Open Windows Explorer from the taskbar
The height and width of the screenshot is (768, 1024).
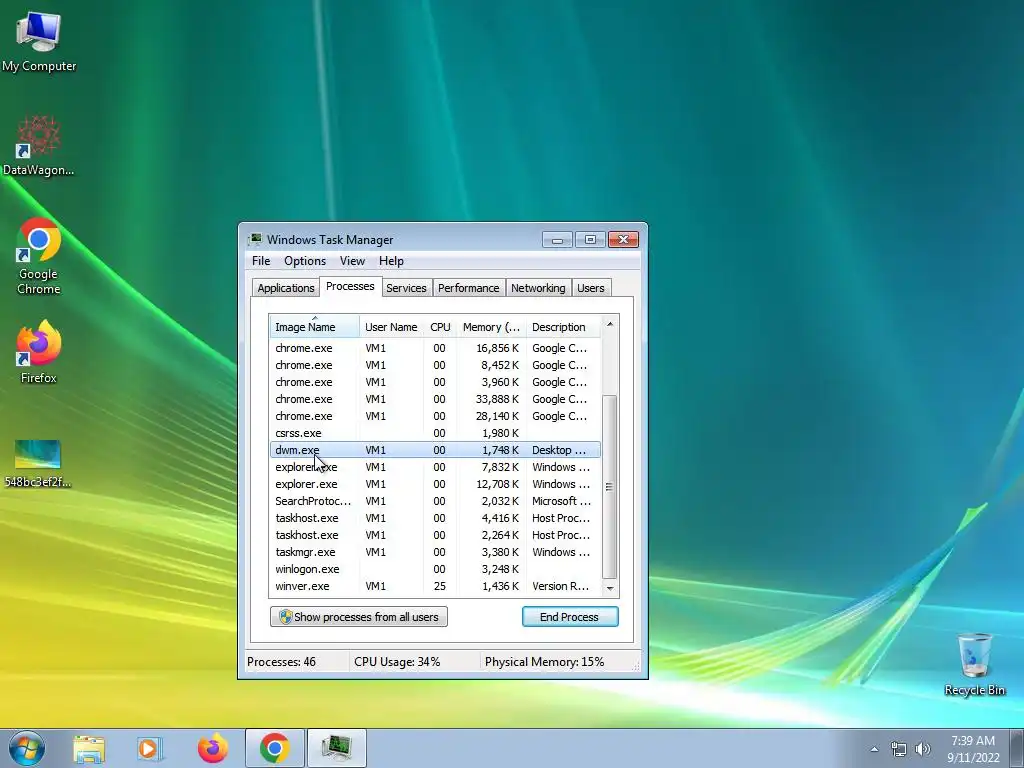pyautogui.click(x=89, y=748)
